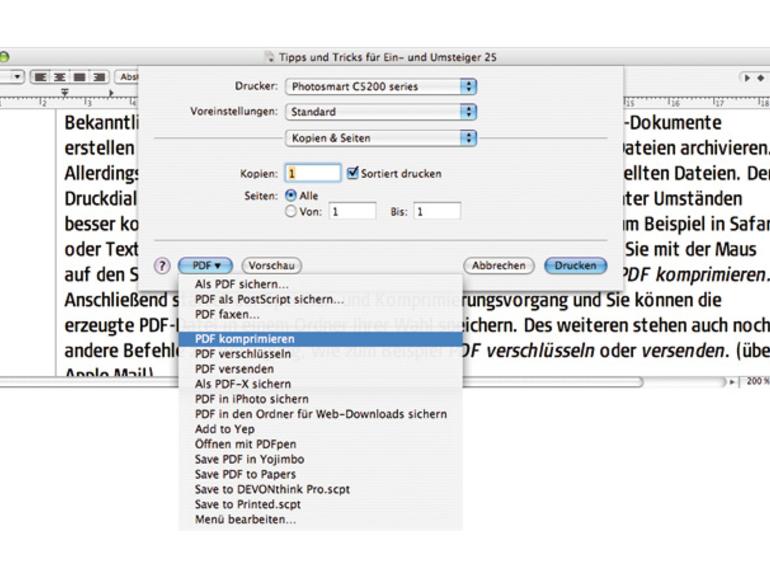This screenshot has height=578, width=770.
Task: Choose PDF in den Ordner für Web-Downloads sichern
Action: [321, 414]
